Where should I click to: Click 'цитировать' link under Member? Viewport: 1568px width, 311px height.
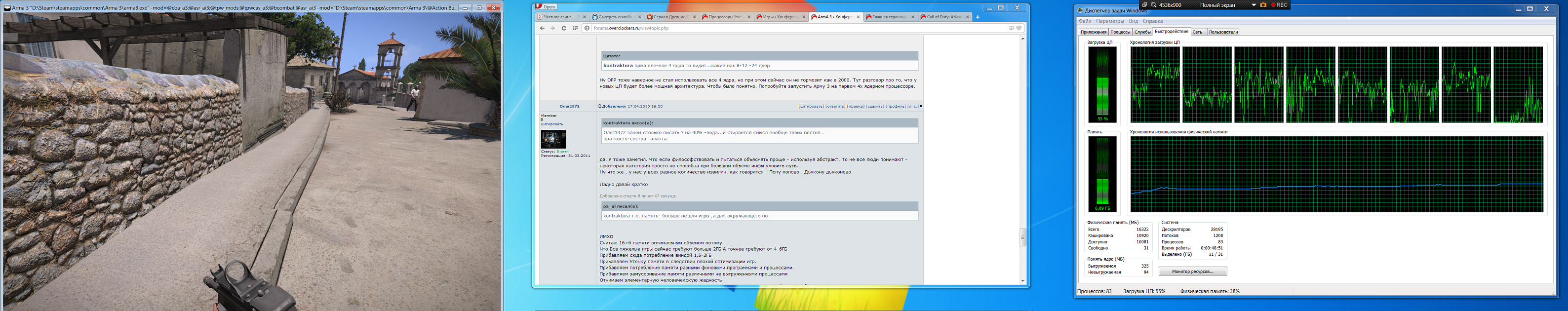tap(551, 124)
